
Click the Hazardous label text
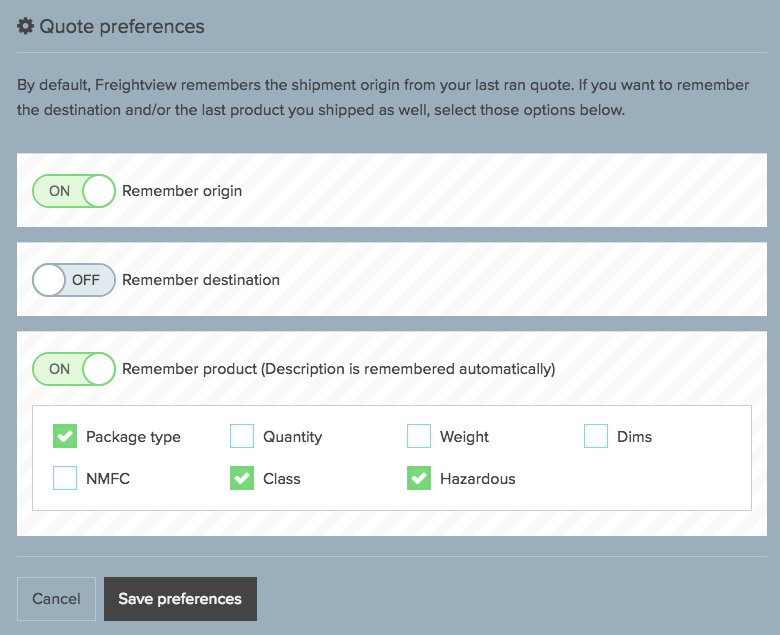(x=478, y=479)
